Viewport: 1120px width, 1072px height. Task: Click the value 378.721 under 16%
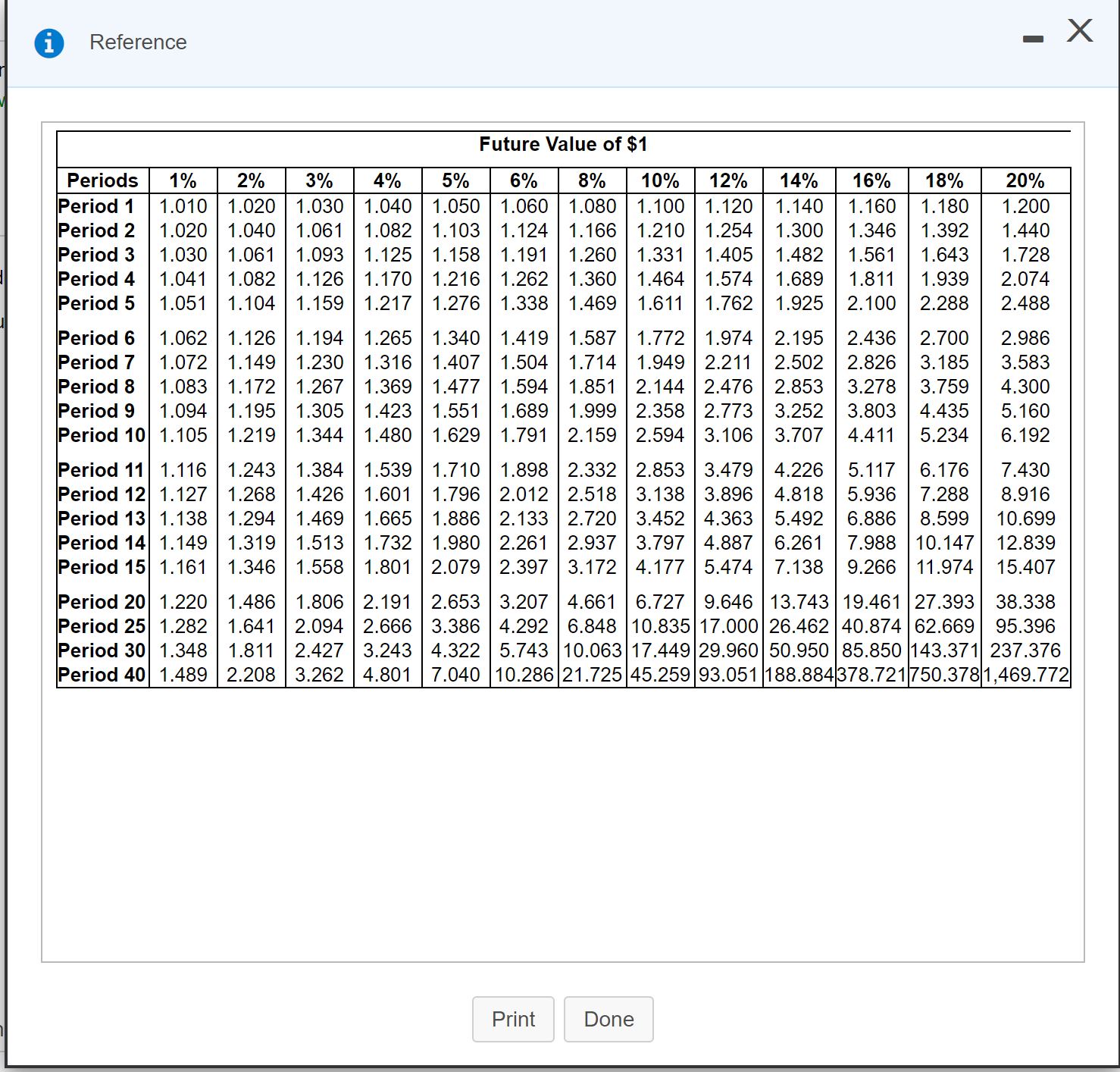[871, 675]
